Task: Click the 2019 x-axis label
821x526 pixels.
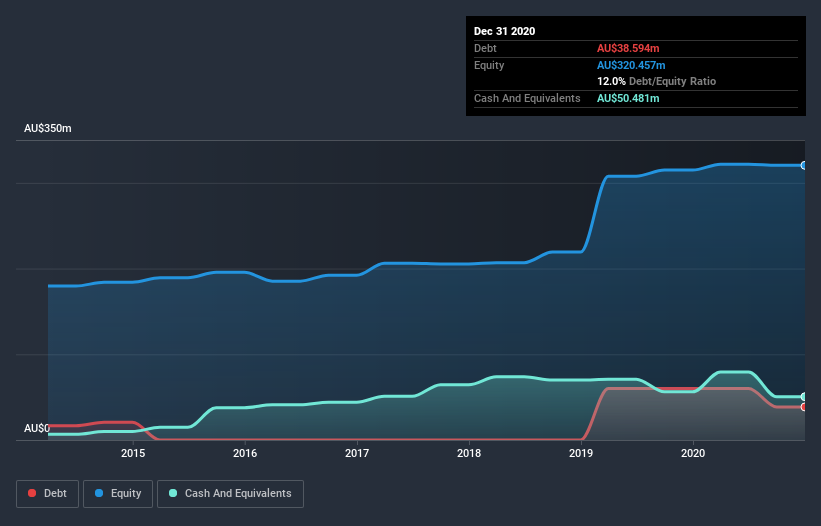Action: [x=581, y=453]
